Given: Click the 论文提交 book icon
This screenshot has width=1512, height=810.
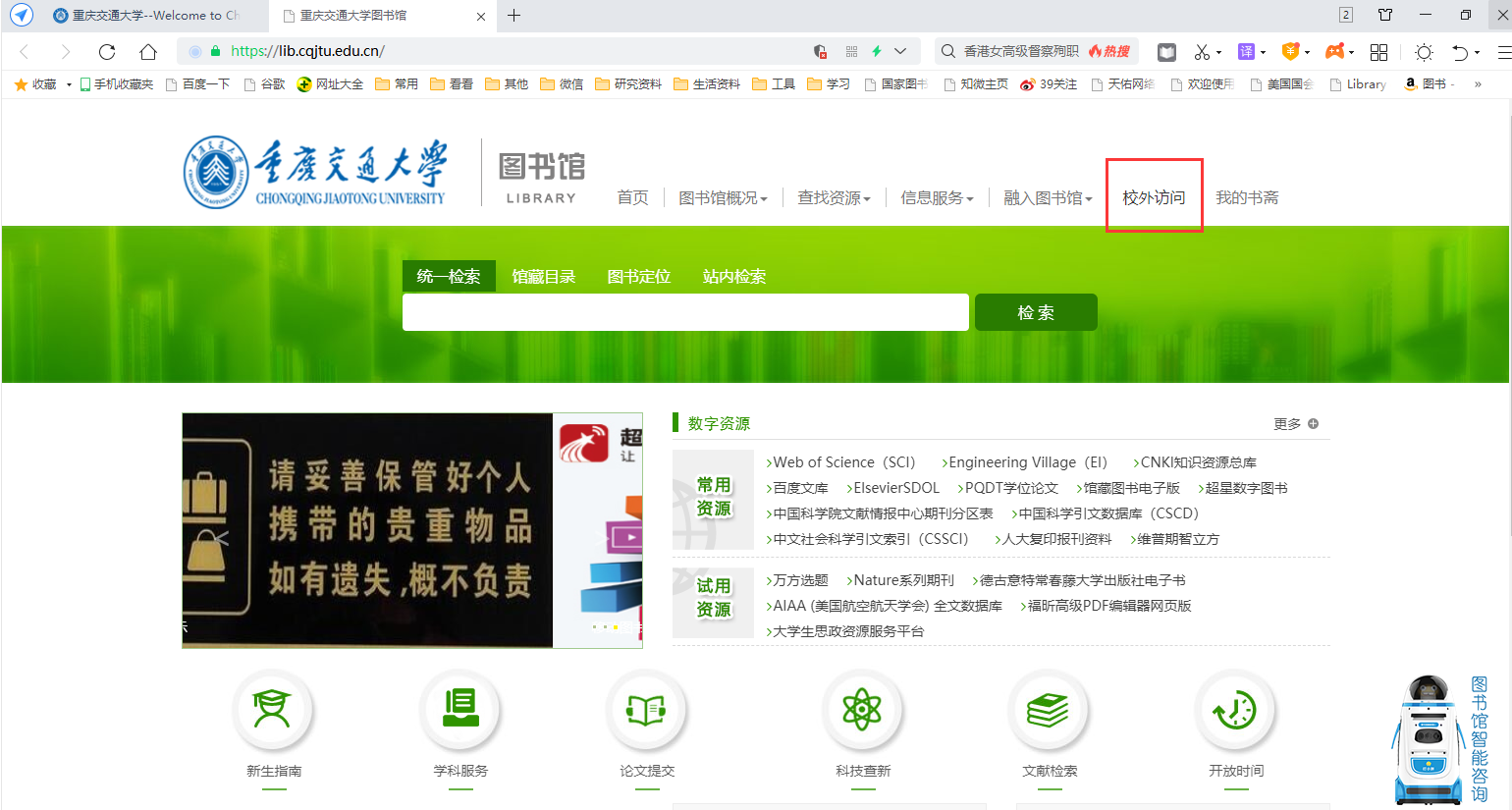Looking at the screenshot, I should click(x=646, y=709).
